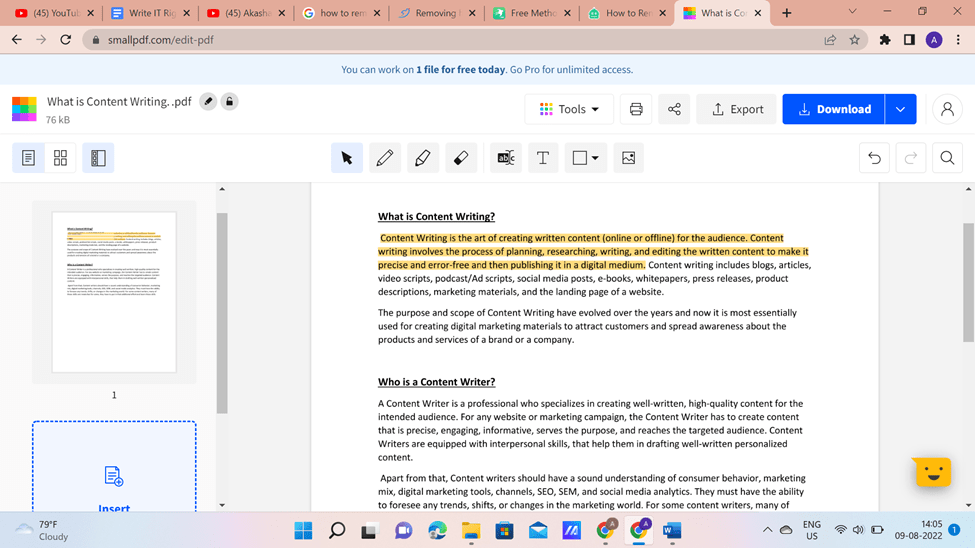
Task: Click the Who is a Content Writer? heading
Action: click(x=437, y=382)
